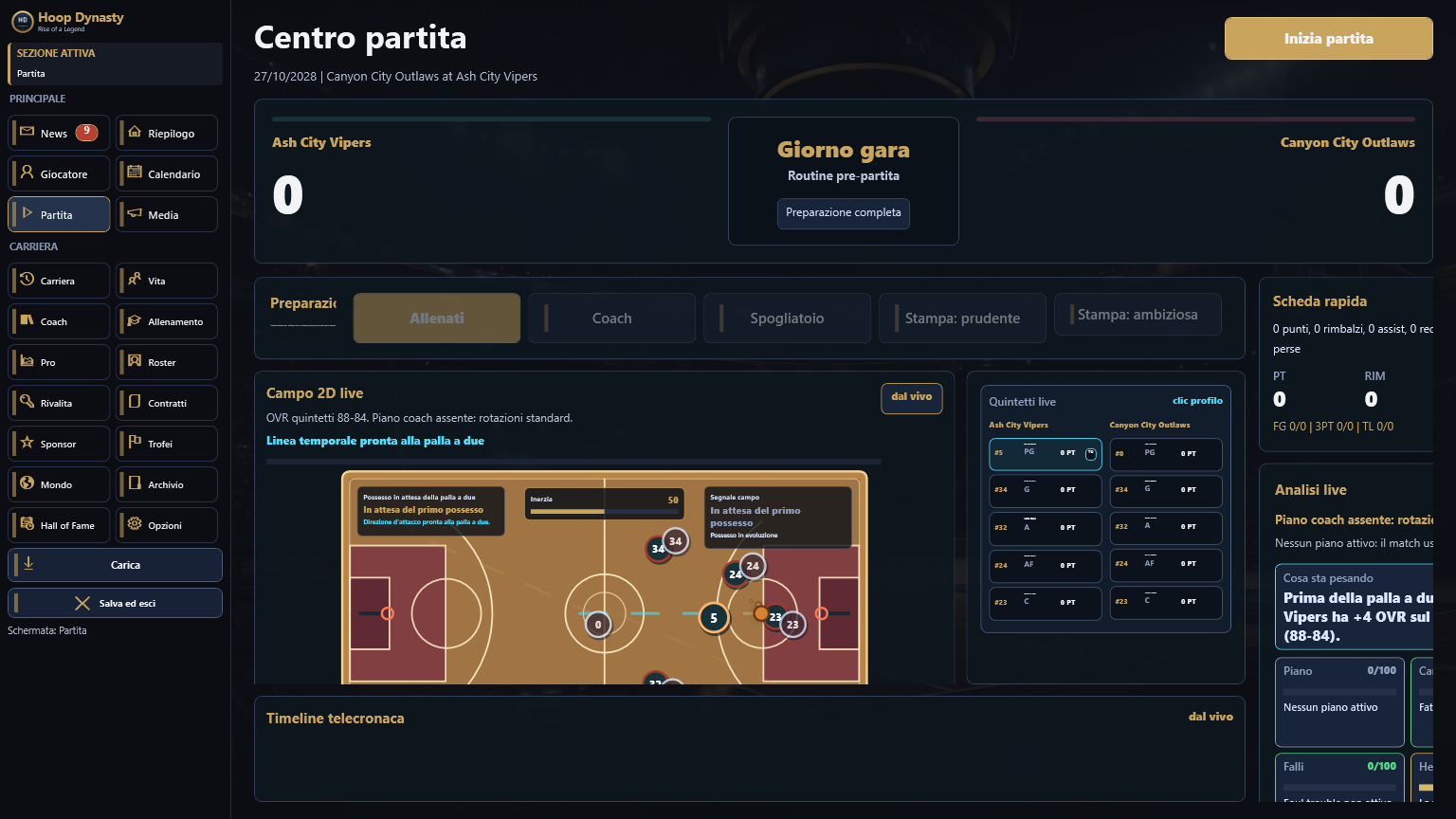Open the Pro chart icon
This screenshot has width=1456, height=819.
tap(27, 361)
